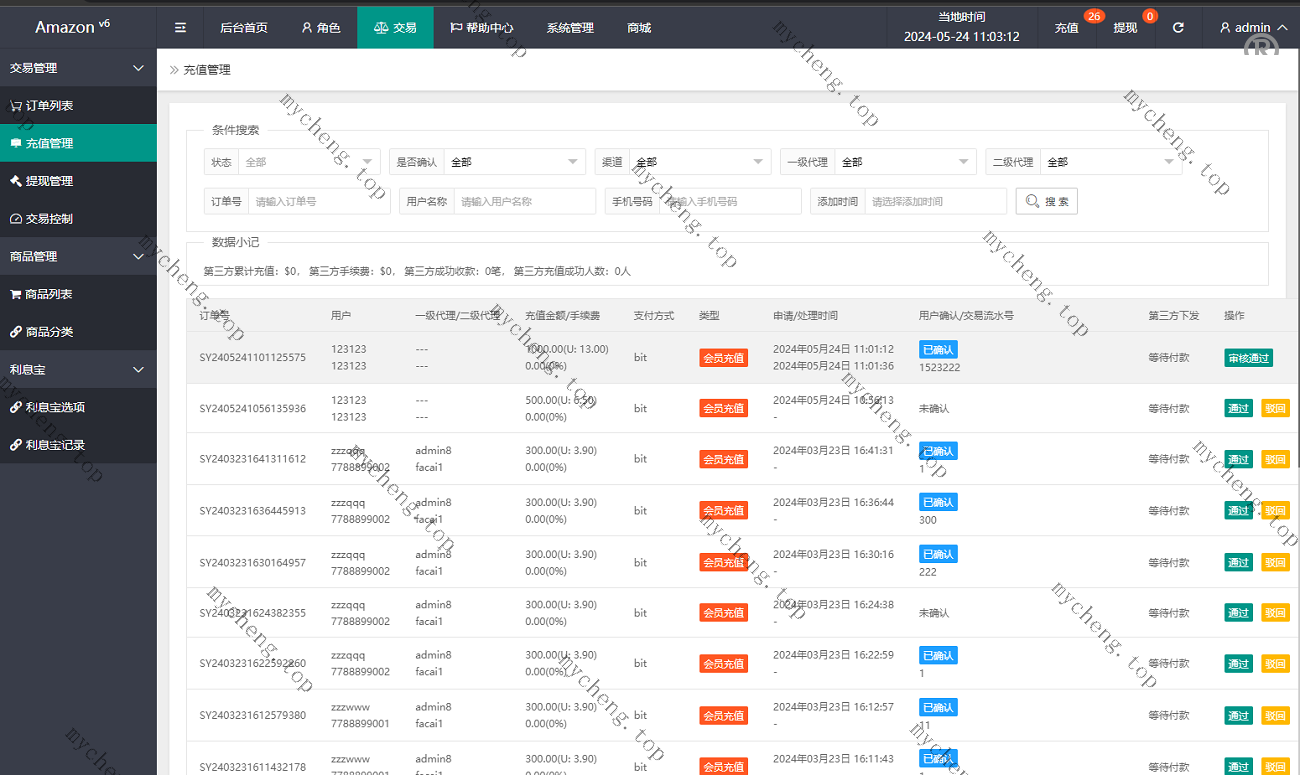Click the hamburger menu collapse icon
Image resolution: width=1300 pixels, height=775 pixels.
point(180,28)
